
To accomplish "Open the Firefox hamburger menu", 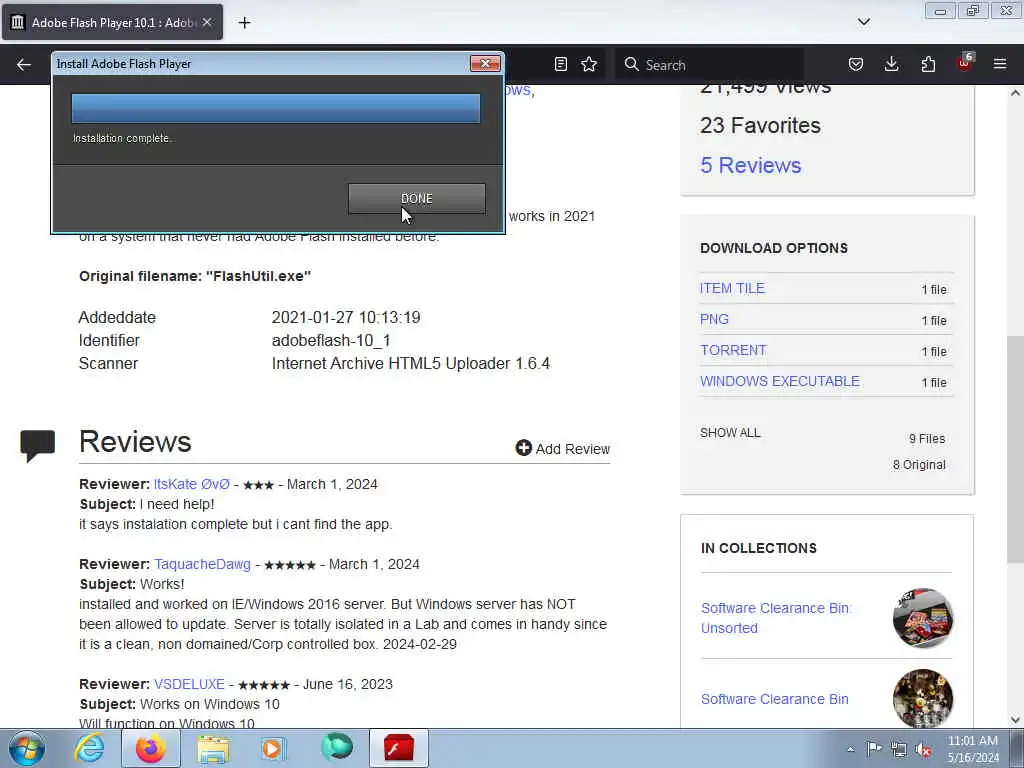I will pos(1000,64).
